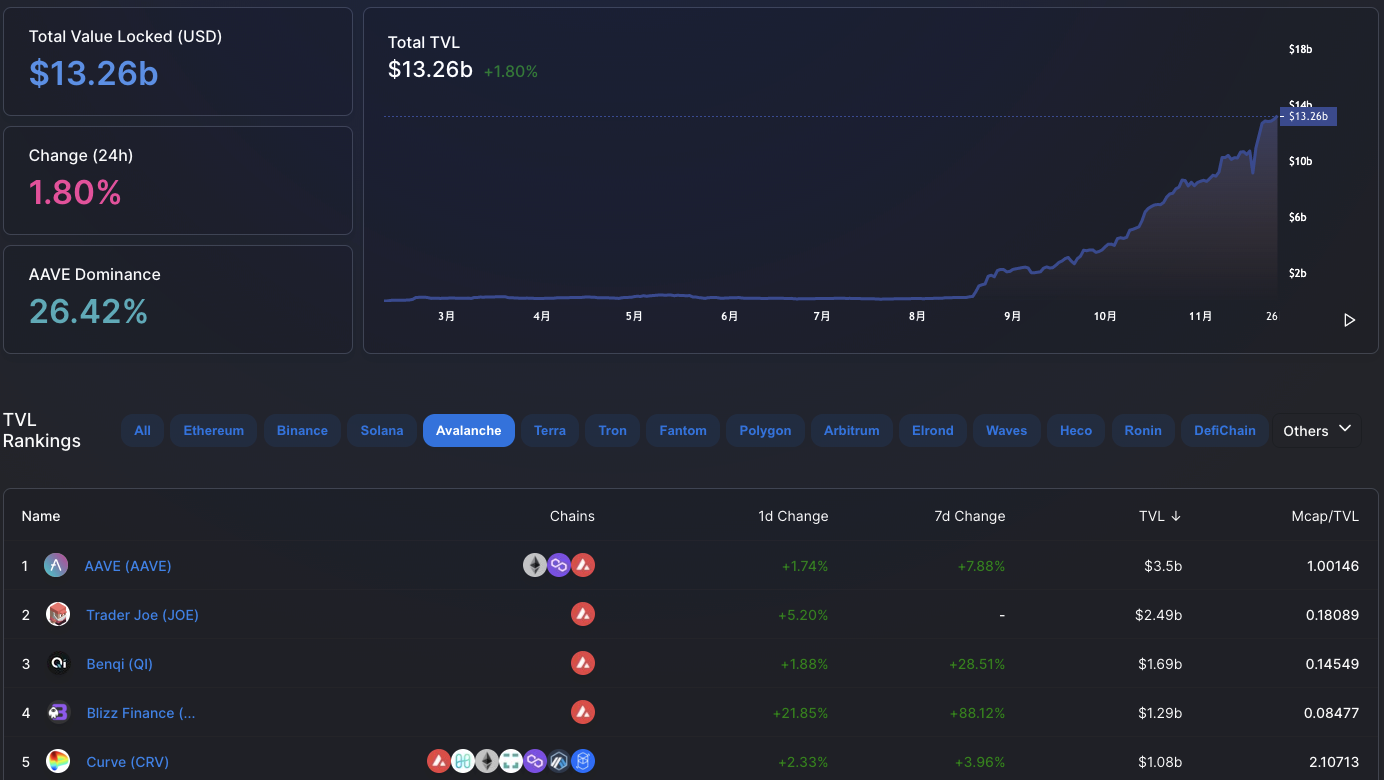
Task: Sort table by TVL descending arrow
Action: tap(1176, 516)
